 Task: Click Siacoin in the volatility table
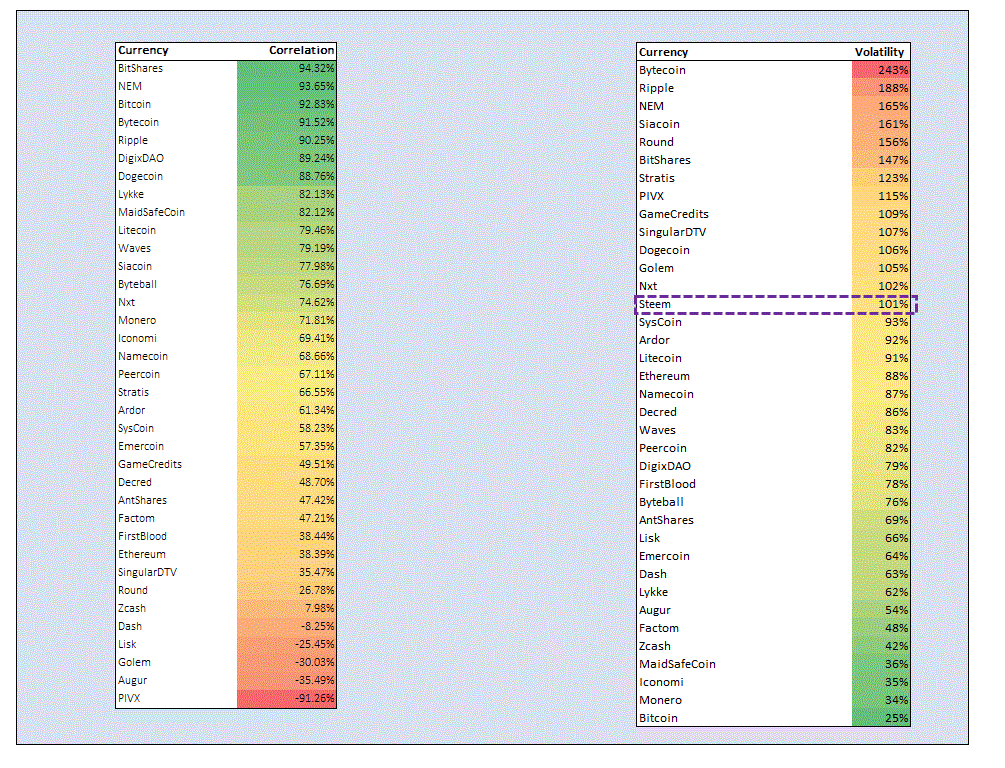660,124
